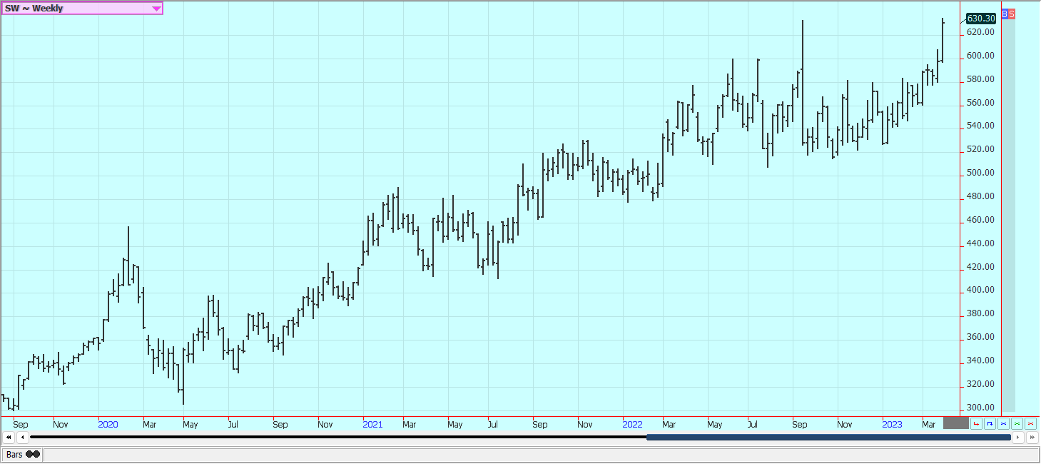Image resolution: width=1042 pixels, height=464 pixels.
Task: Click the 460.00 price axis label
Action: tap(980, 220)
